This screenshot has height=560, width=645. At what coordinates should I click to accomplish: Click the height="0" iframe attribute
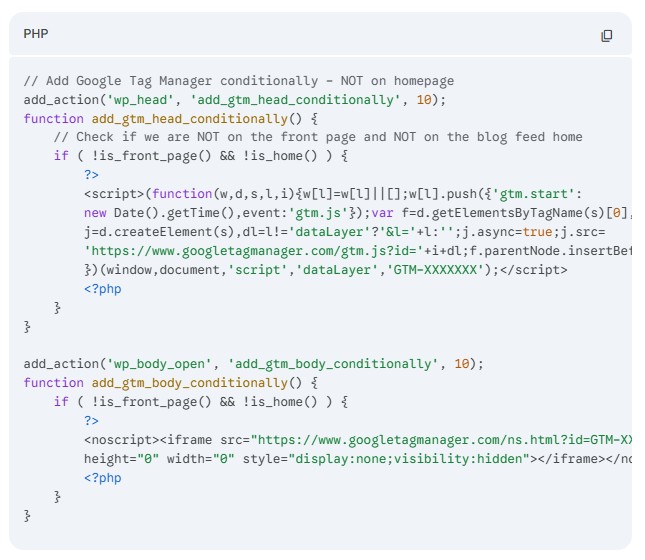[x=122, y=458]
